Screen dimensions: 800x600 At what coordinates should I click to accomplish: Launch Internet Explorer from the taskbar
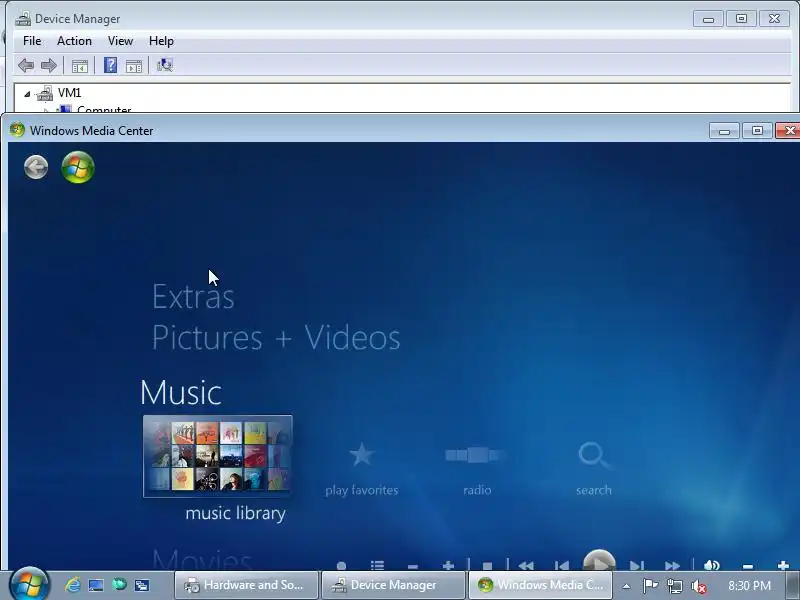[x=72, y=585]
